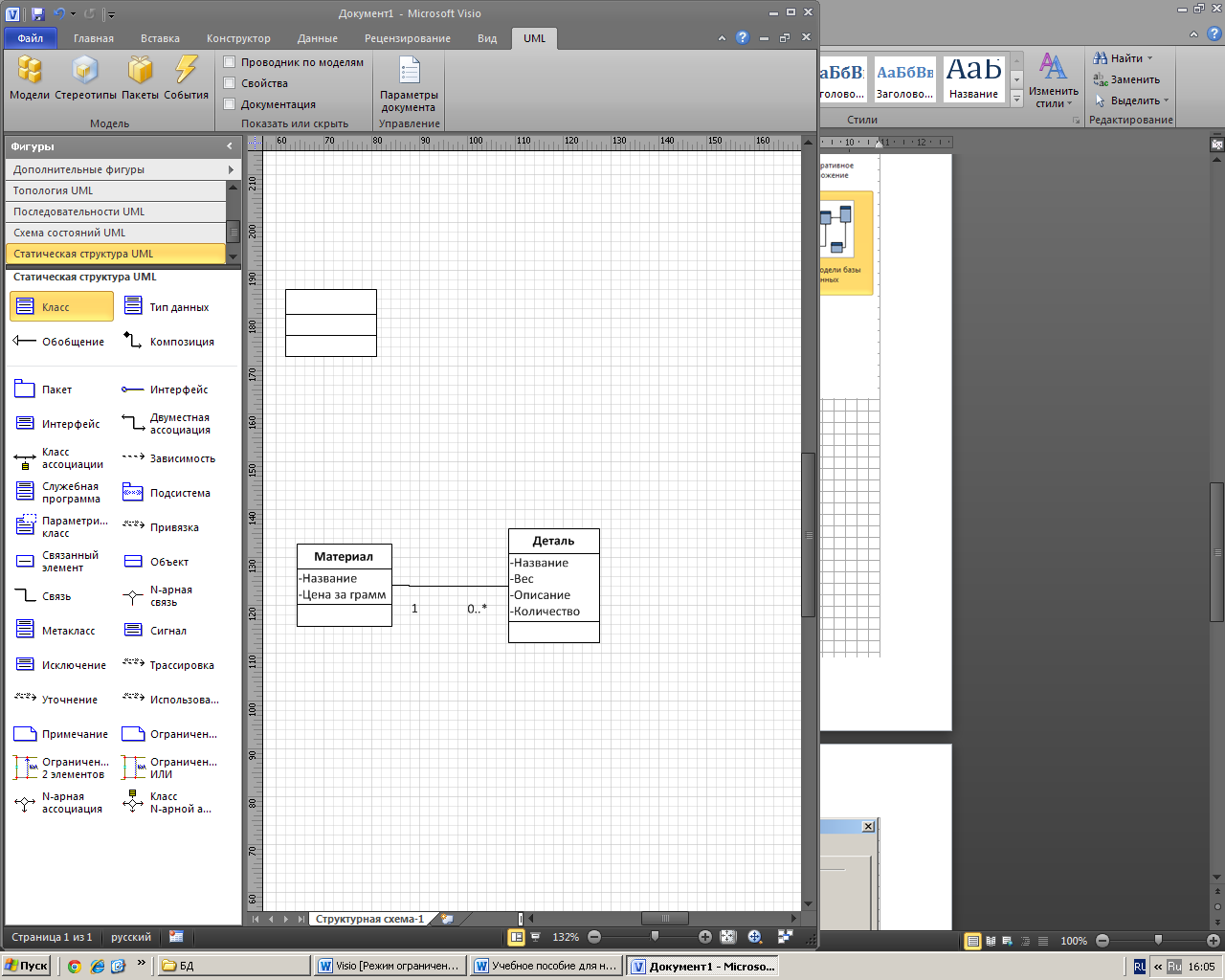Viewport: 1225px width, 980px height.
Task: Open Последовательности UML stencil
Action: [115, 212]
